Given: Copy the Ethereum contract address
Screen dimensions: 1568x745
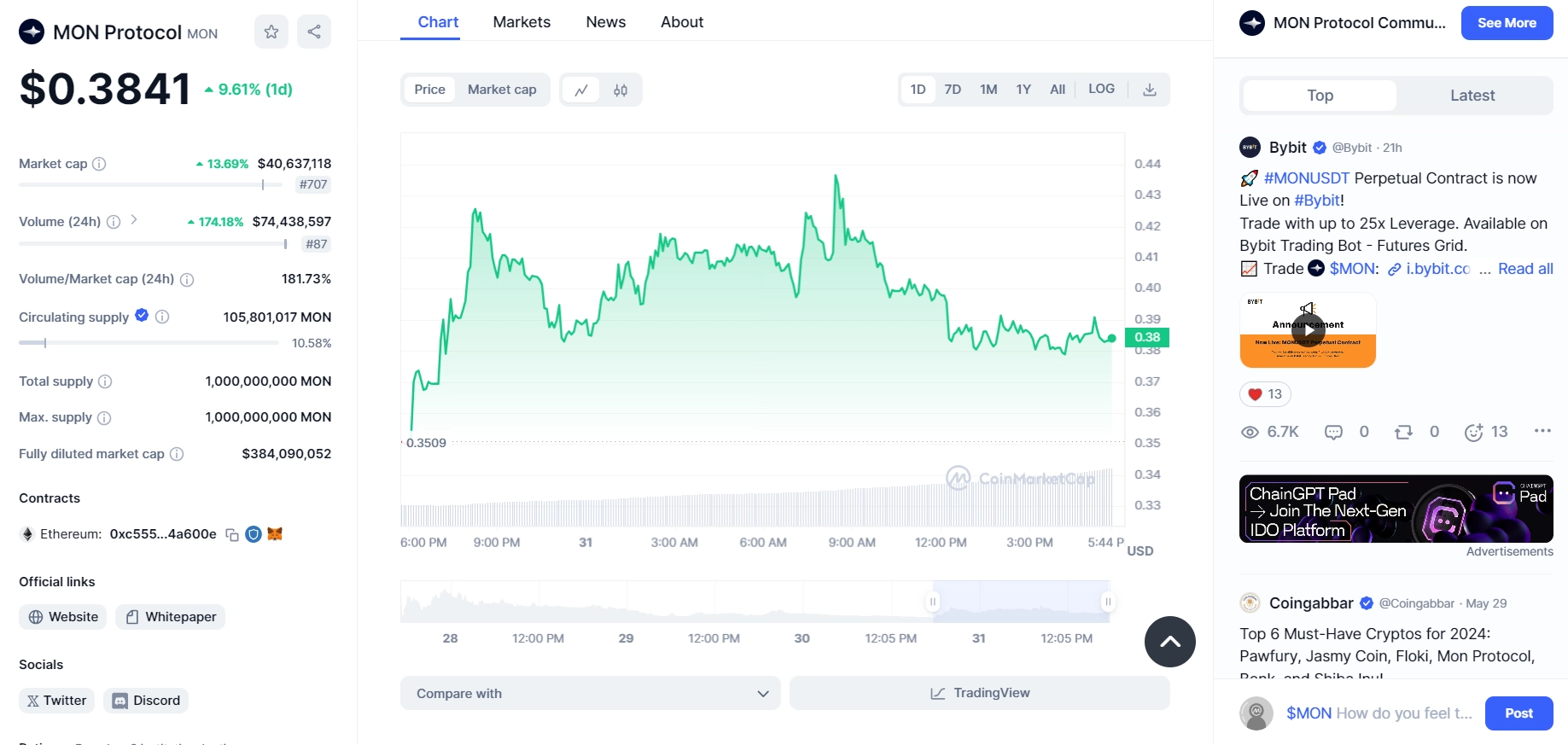Looking at the screenshot, I should [x=231, y=534].
